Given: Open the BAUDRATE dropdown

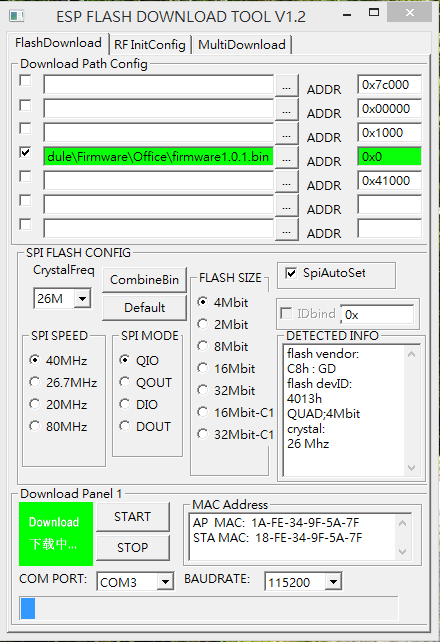Looking at the screenshot, I should pos(334,581).
